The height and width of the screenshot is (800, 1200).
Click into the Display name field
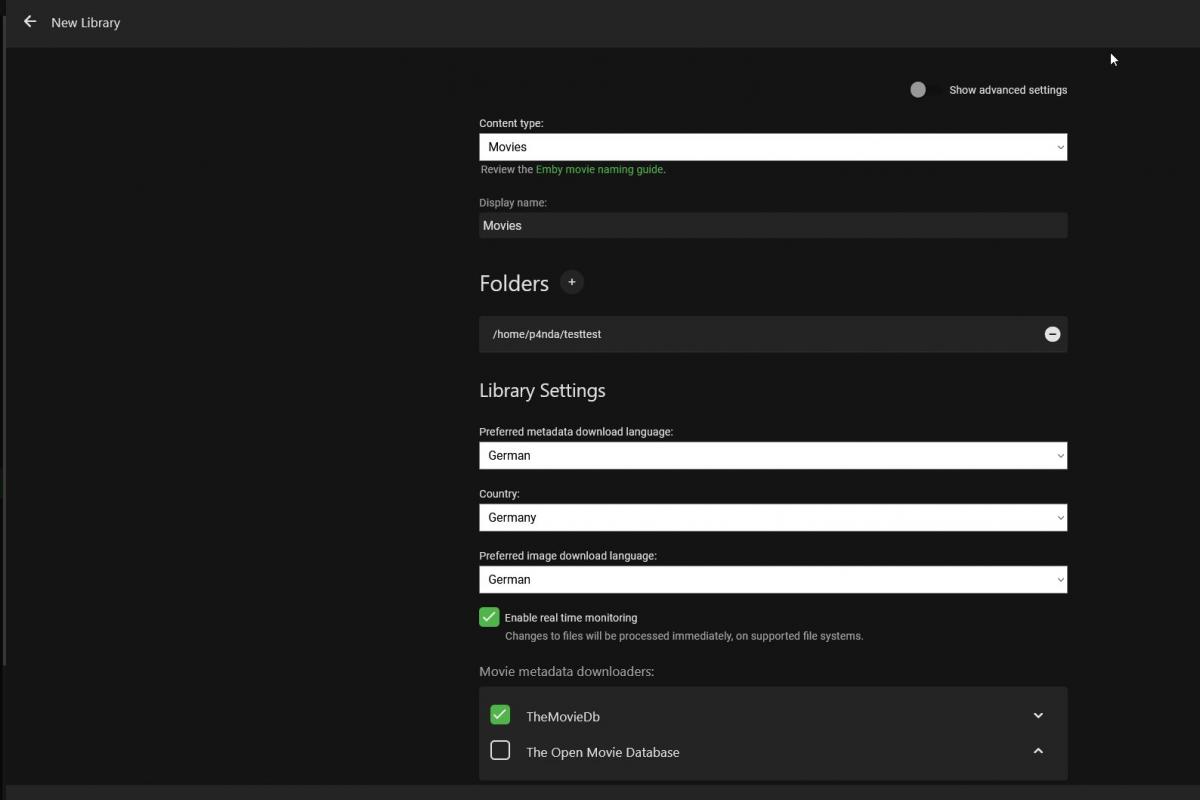point(772,225)
